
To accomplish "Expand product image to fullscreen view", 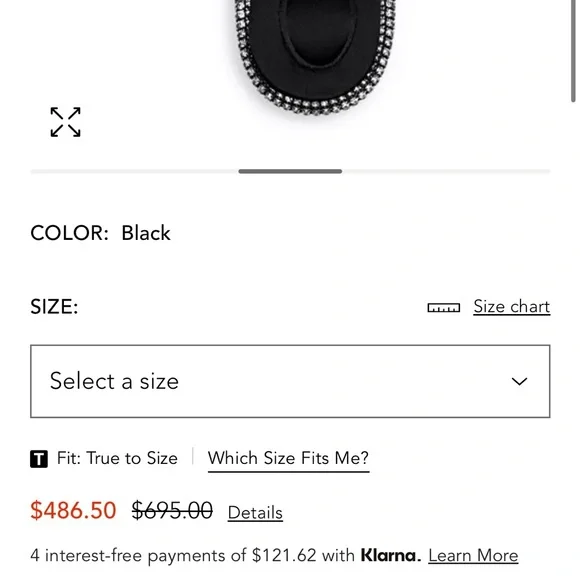I will tap(65, 122).
